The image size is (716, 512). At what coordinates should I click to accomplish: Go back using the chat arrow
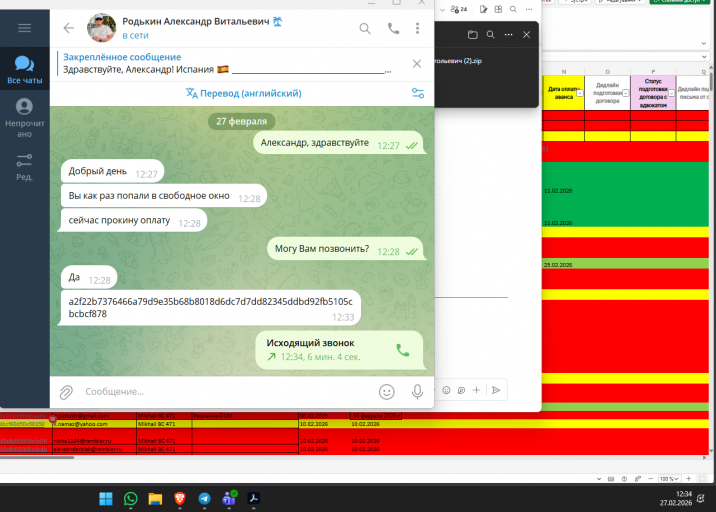pyautogui.click(x=68, y=28)
